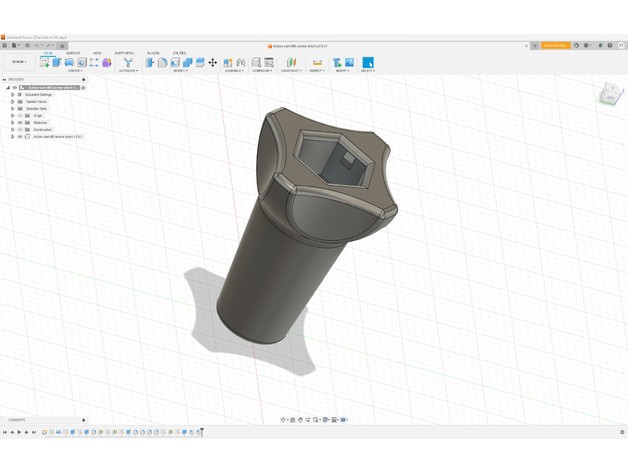Expand the Document Settings tree node
This screenshot has width=628, height=472.
pos(13,95)
